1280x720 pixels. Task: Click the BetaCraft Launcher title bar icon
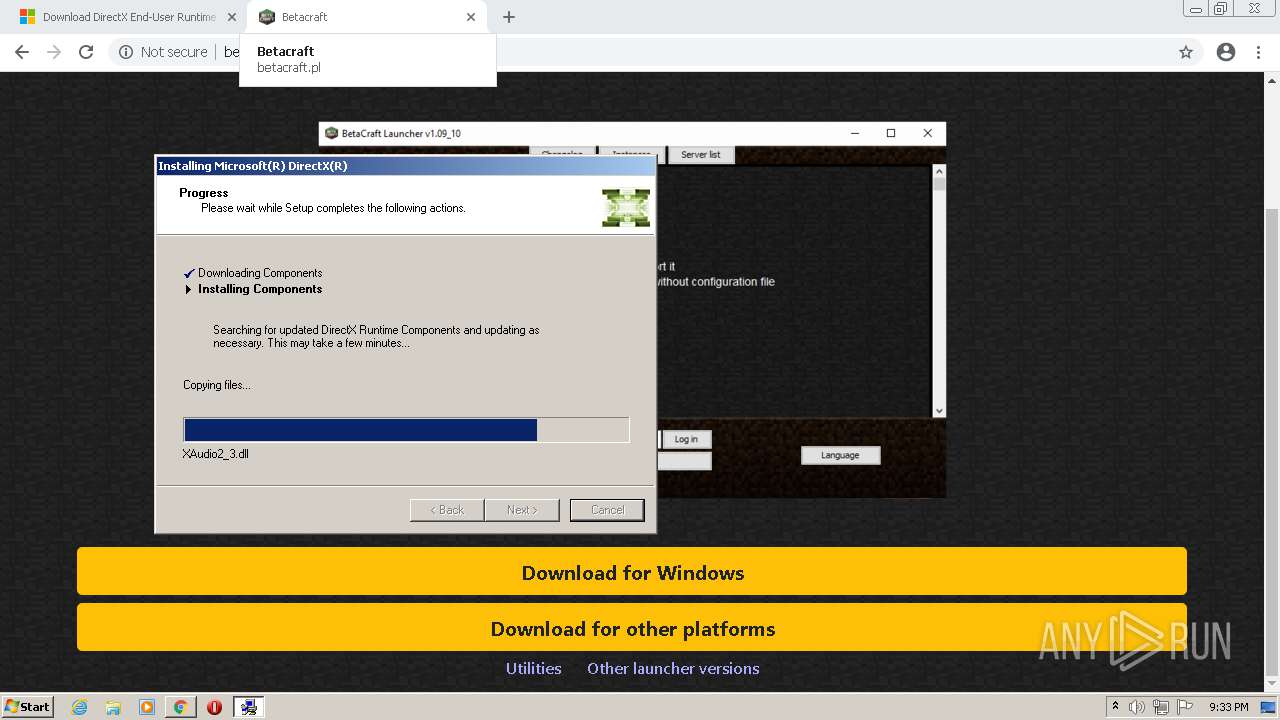[x=331, y=133]
